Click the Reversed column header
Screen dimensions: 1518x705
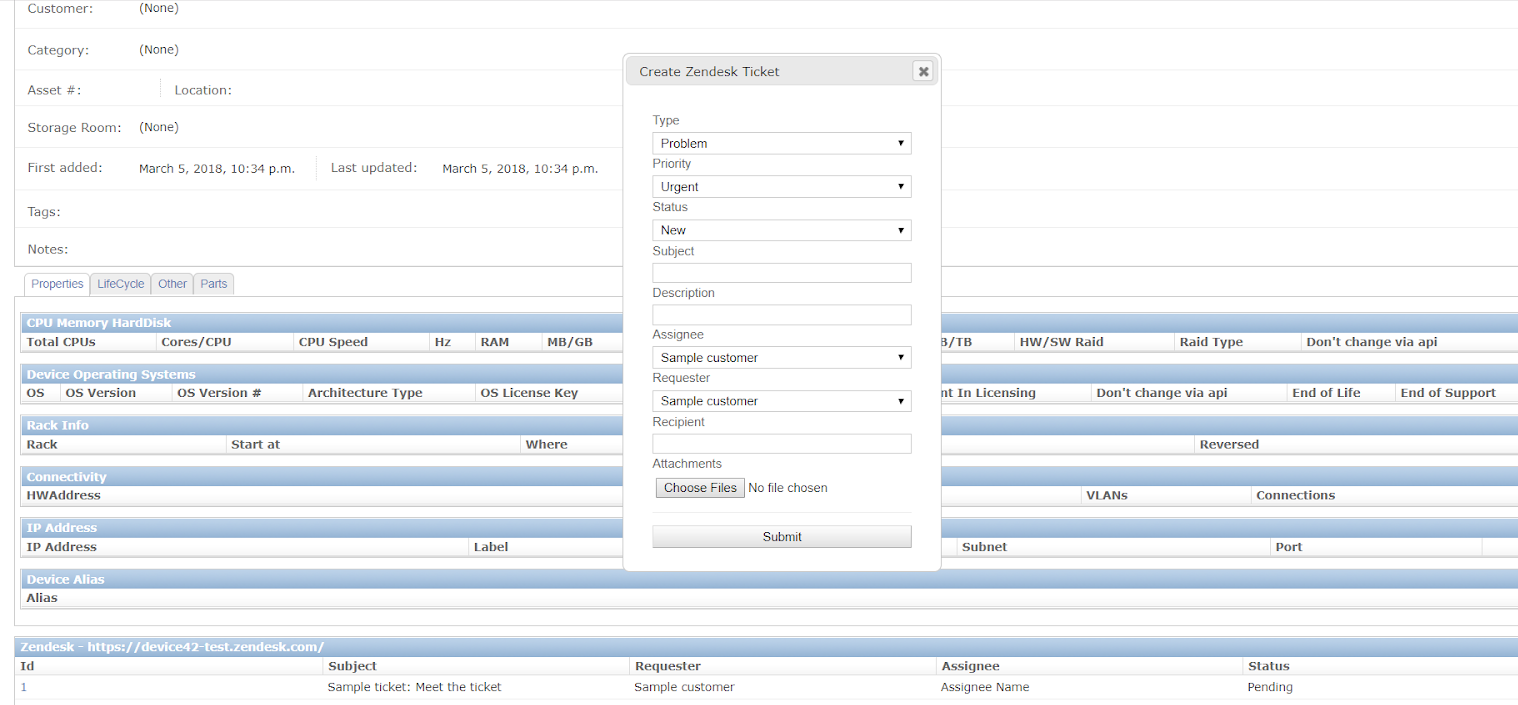point(1229,444)
